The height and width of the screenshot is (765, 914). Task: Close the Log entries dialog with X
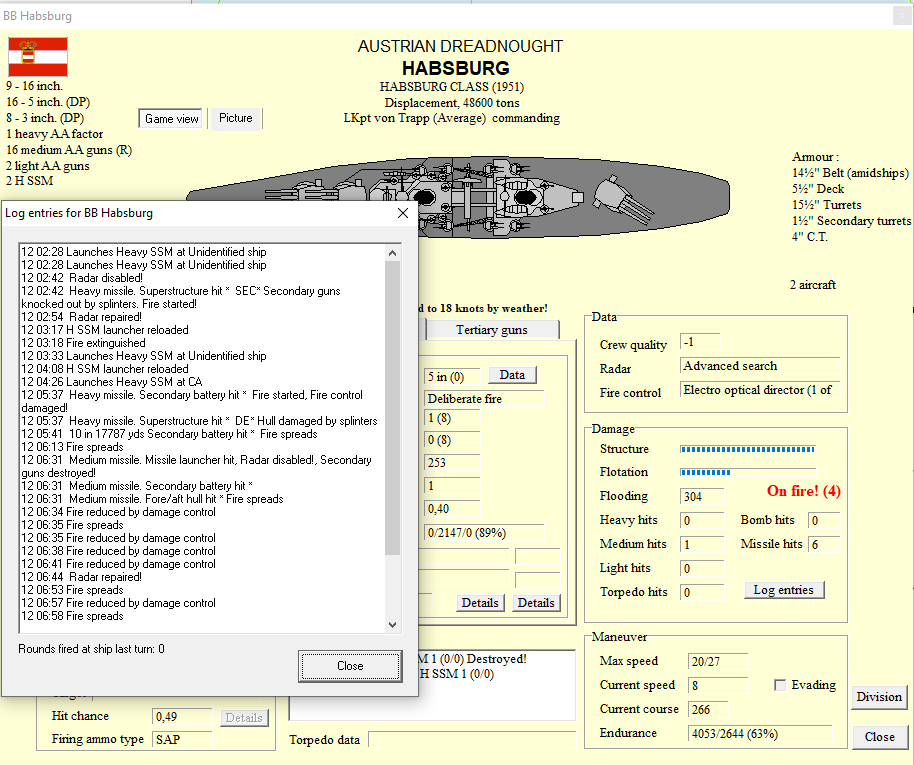coord(403,213)
